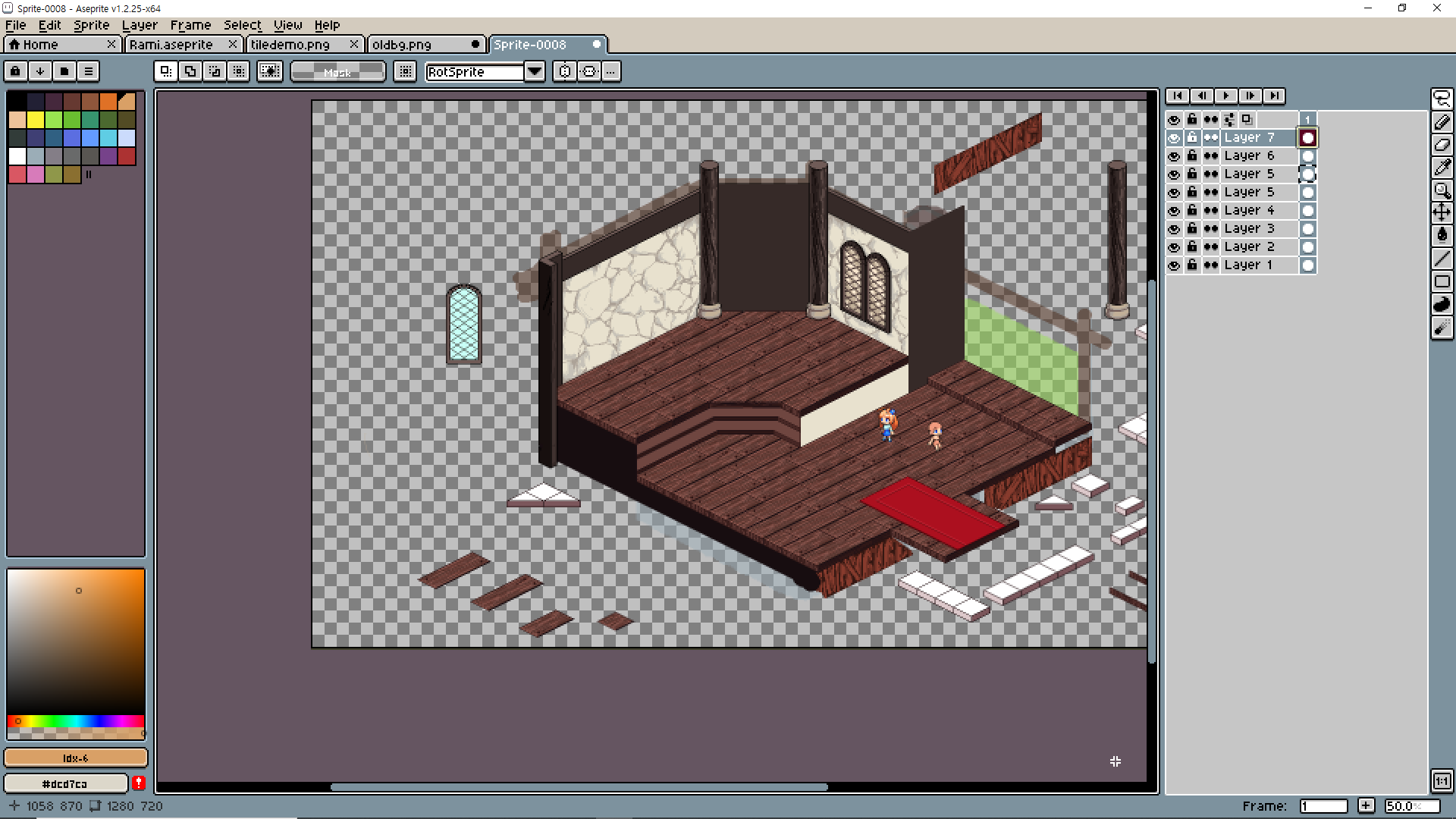The height and width of the screenshot is (819, 1456).
Task: Open the RotSprite algorithm dropdown
Action: coord(535,72)
